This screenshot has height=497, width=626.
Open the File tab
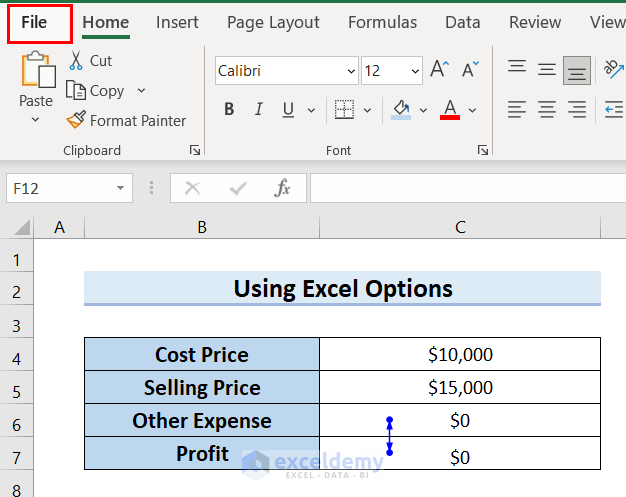(x=34, y=22)
